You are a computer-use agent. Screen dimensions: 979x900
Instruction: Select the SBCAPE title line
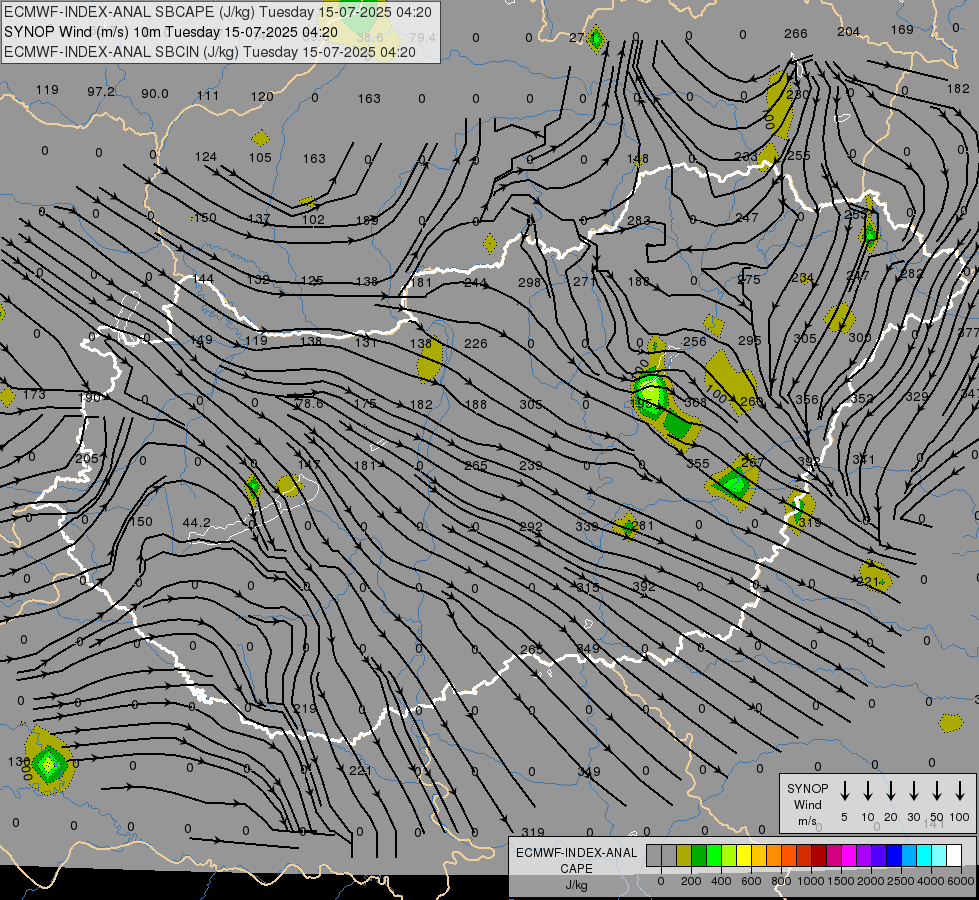(x=220, y=12)
